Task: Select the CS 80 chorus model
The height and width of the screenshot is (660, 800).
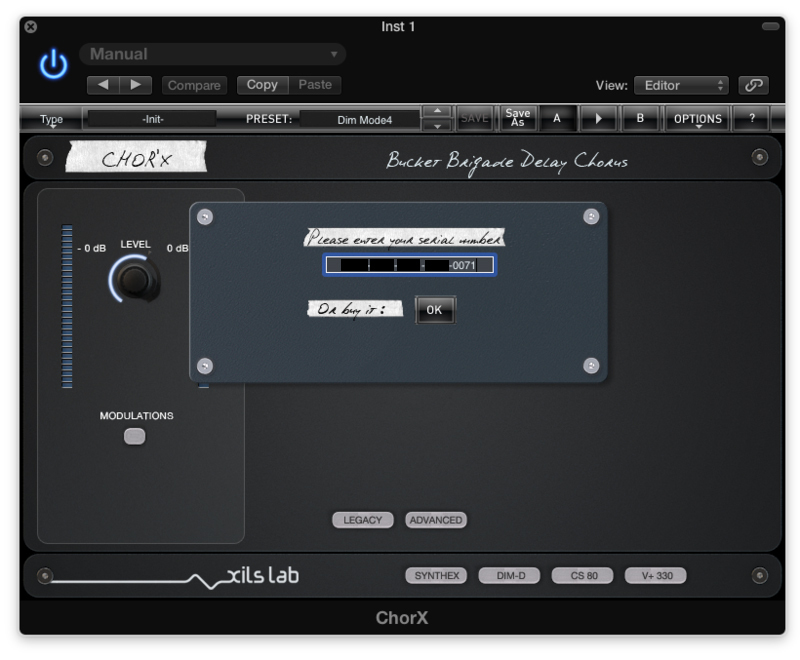Action: point(583,575)
